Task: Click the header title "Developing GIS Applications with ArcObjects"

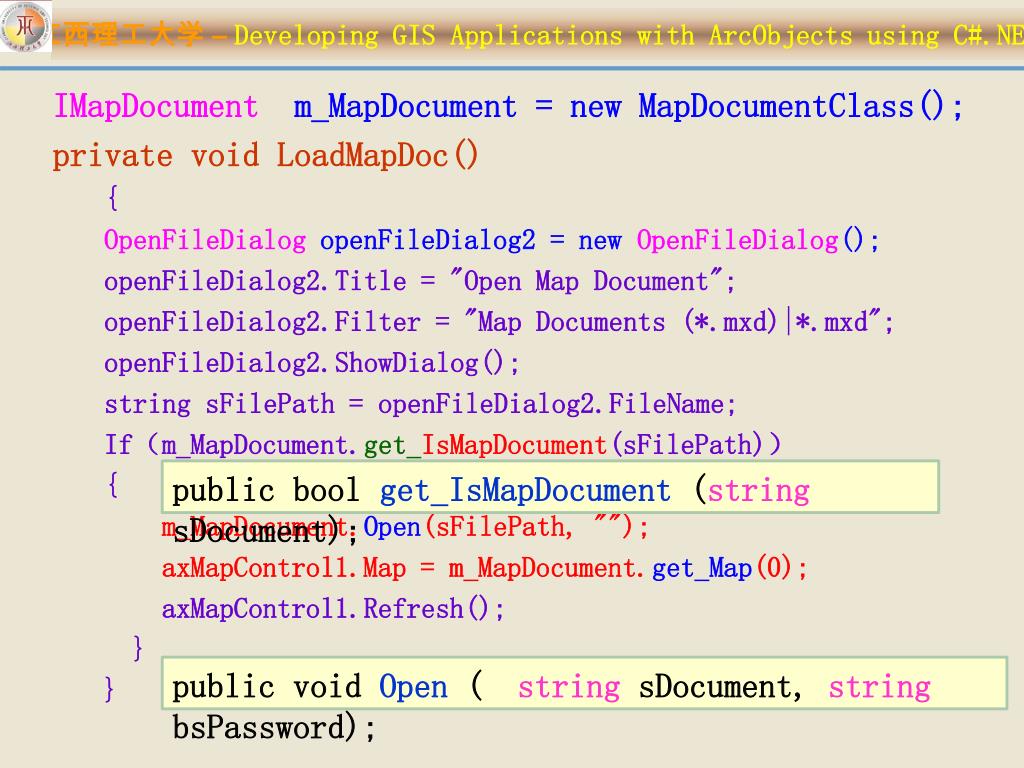Action: (x=543, y=35)
